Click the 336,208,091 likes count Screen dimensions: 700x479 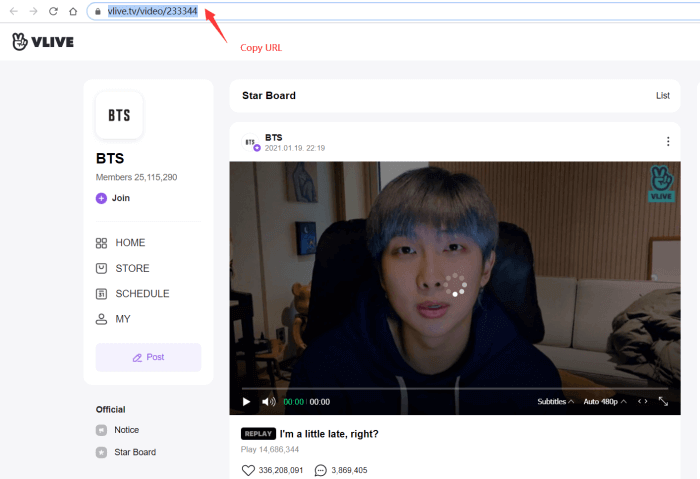[x=281, y=471]
